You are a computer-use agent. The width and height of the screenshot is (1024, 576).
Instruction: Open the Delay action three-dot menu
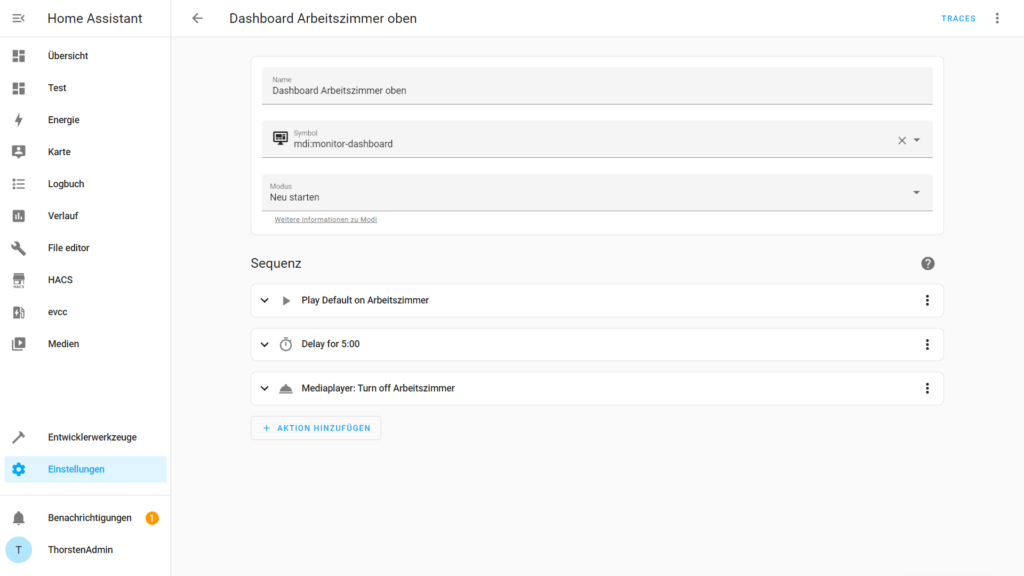[926, 344]
